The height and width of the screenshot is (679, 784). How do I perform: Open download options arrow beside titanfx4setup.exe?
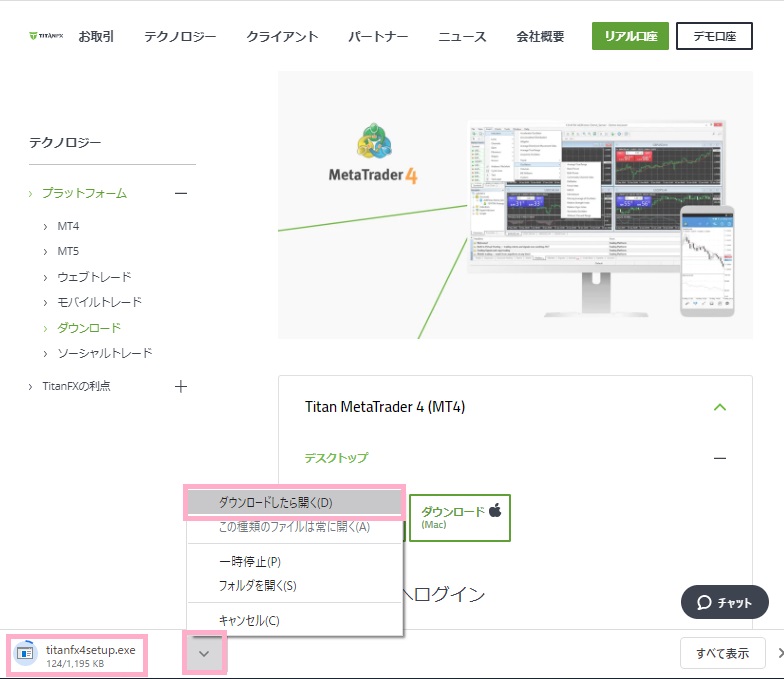click(204, 654)
